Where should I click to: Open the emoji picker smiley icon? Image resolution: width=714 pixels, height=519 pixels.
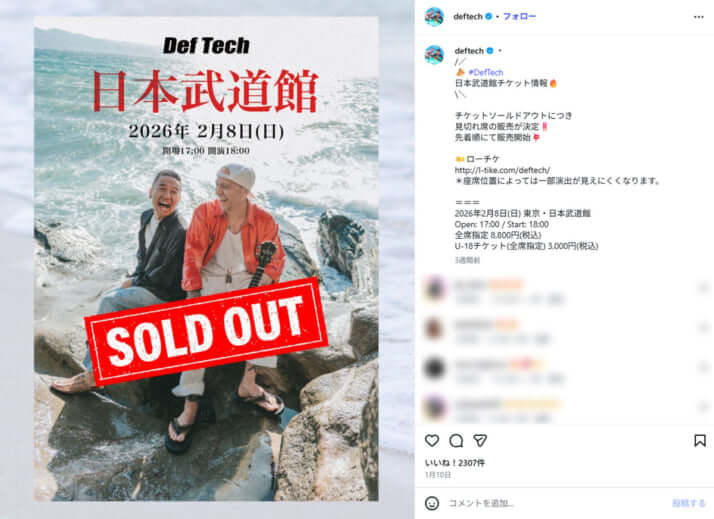(x=432, y=503)
